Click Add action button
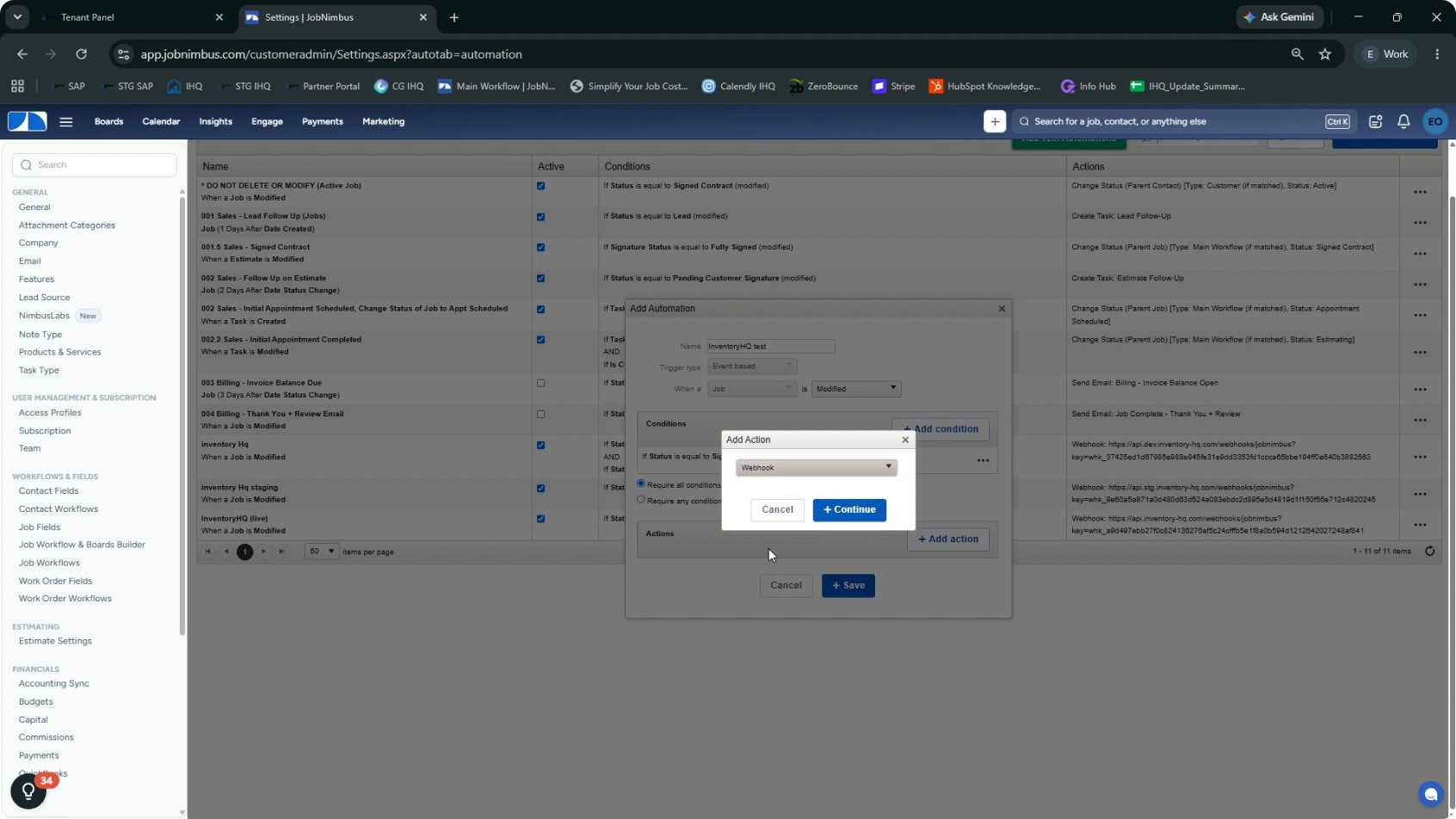The width and height of the screenshot is (1456, 819). tap(948, 539)
